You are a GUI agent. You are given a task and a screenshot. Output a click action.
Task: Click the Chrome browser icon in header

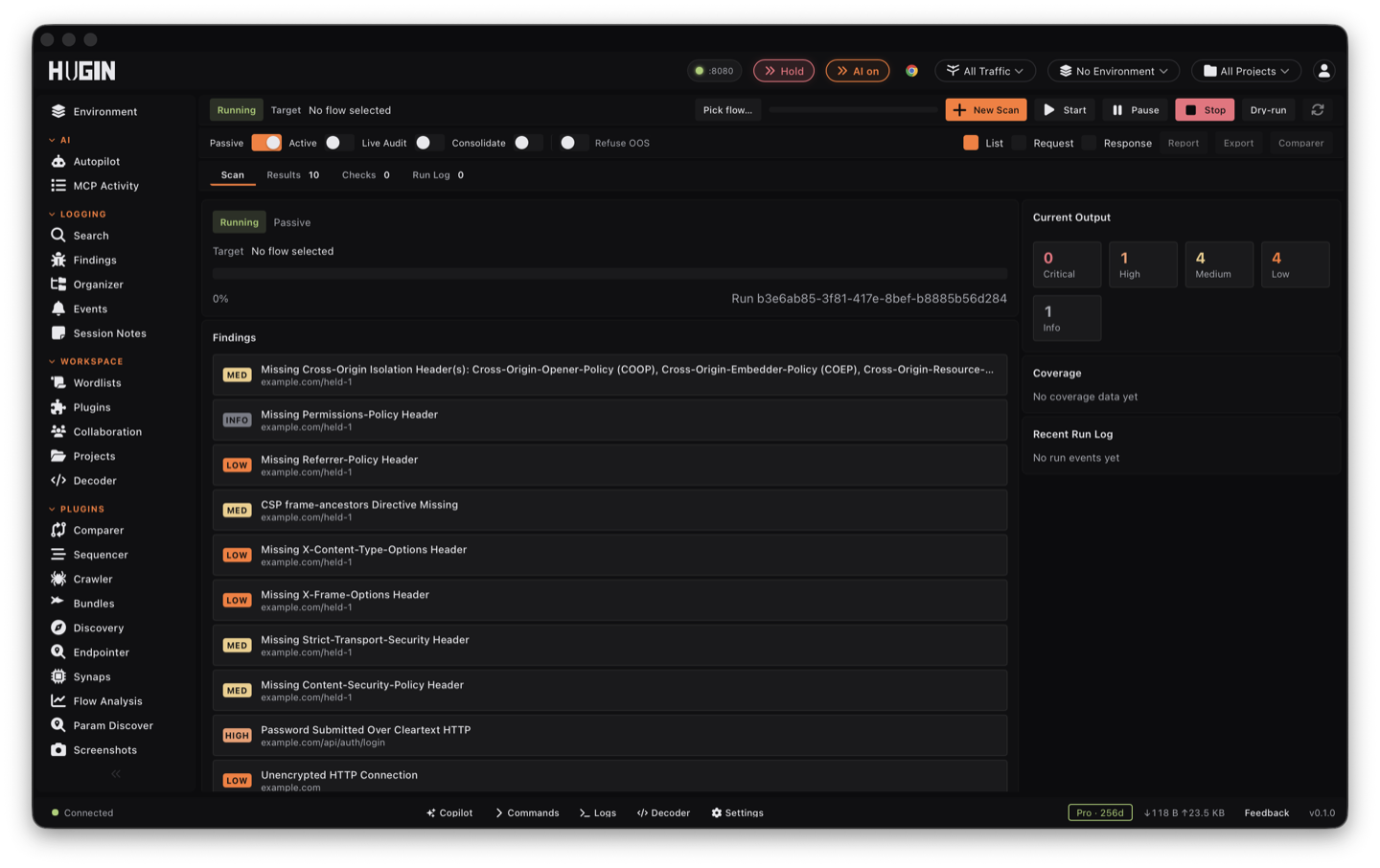912,71
